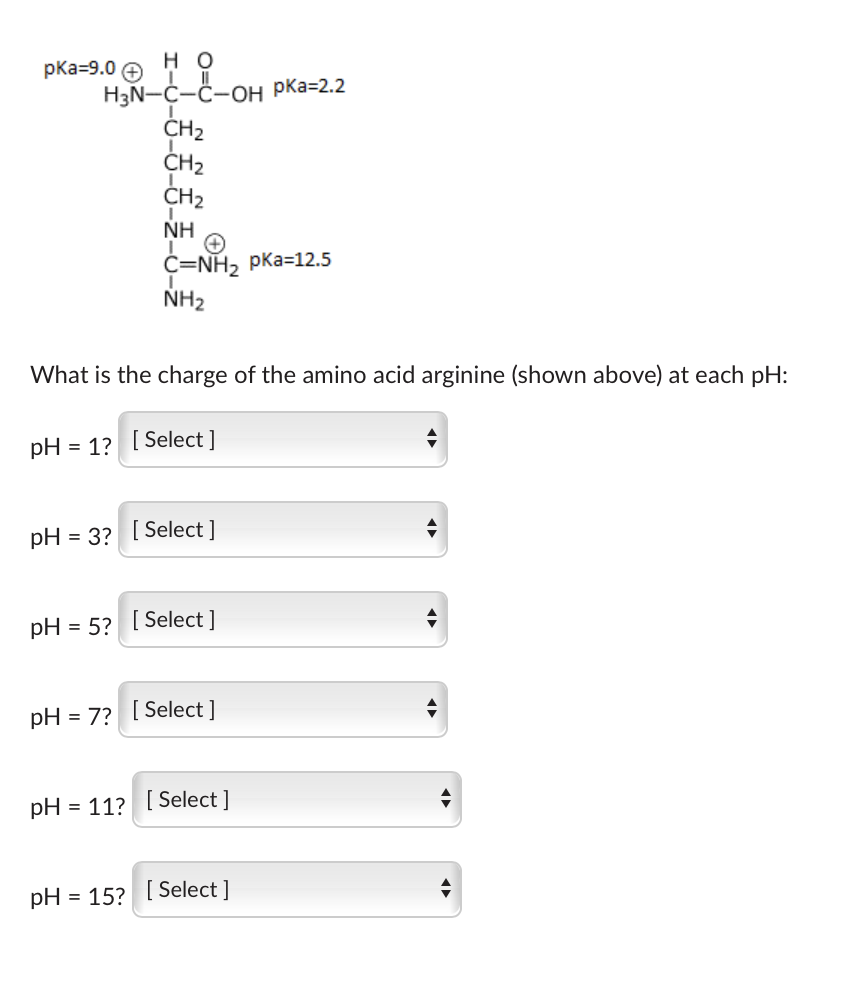
Task: Open the pH = 7 charge dropdown
Action: point(282,708)
